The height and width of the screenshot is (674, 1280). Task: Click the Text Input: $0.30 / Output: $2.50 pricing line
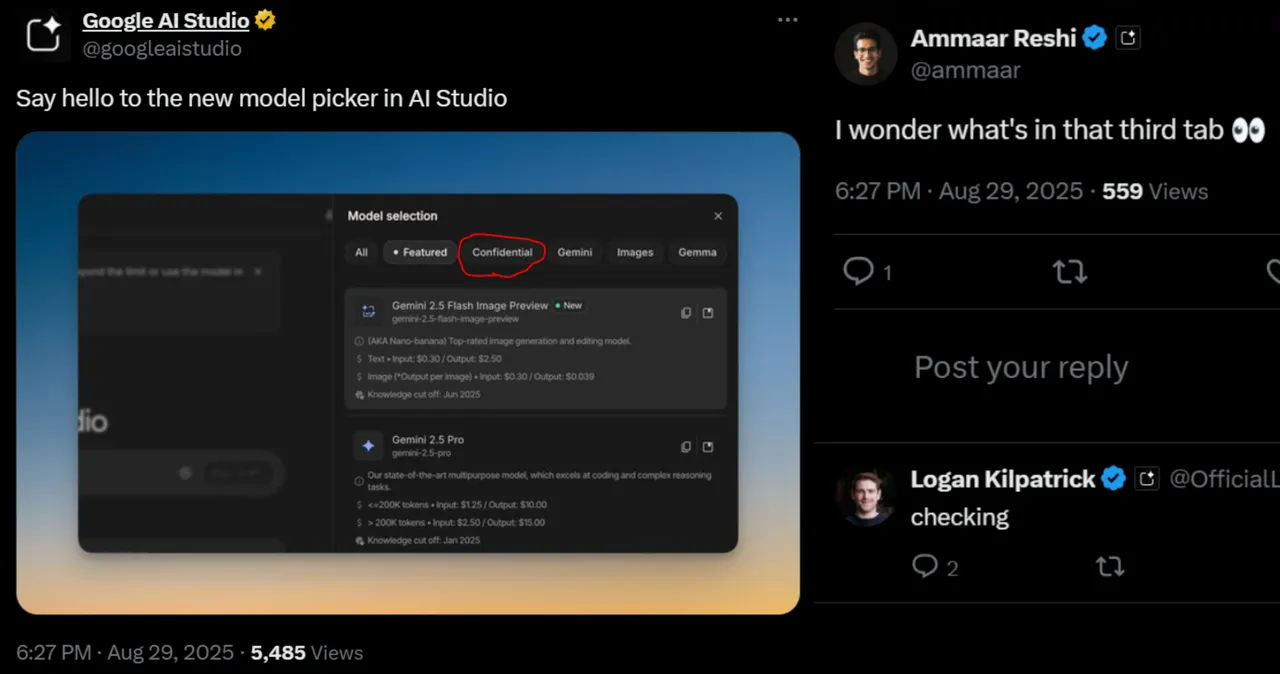[x=428, y=359]
